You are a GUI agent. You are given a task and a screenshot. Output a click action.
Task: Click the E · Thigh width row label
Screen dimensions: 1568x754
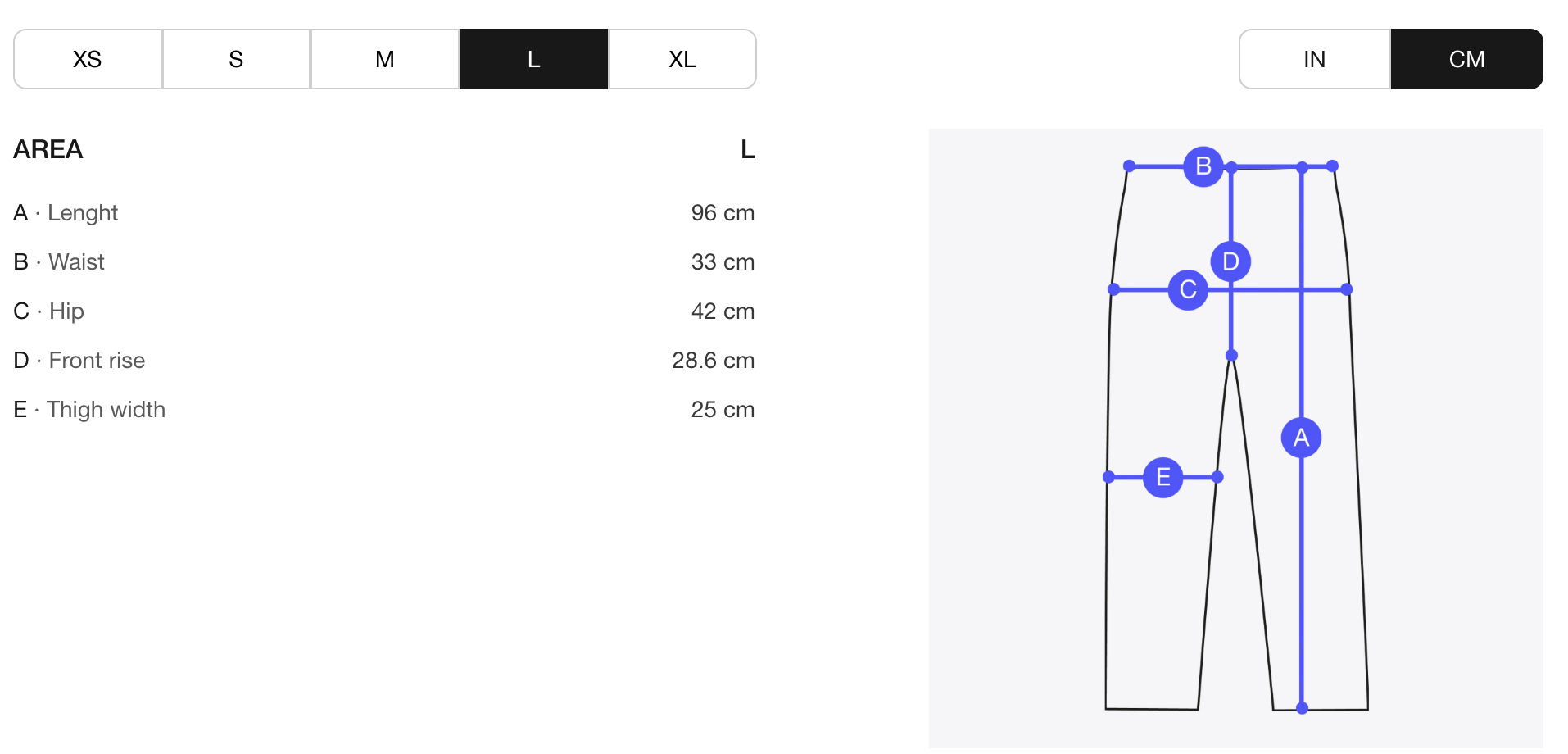pos(89,410)
